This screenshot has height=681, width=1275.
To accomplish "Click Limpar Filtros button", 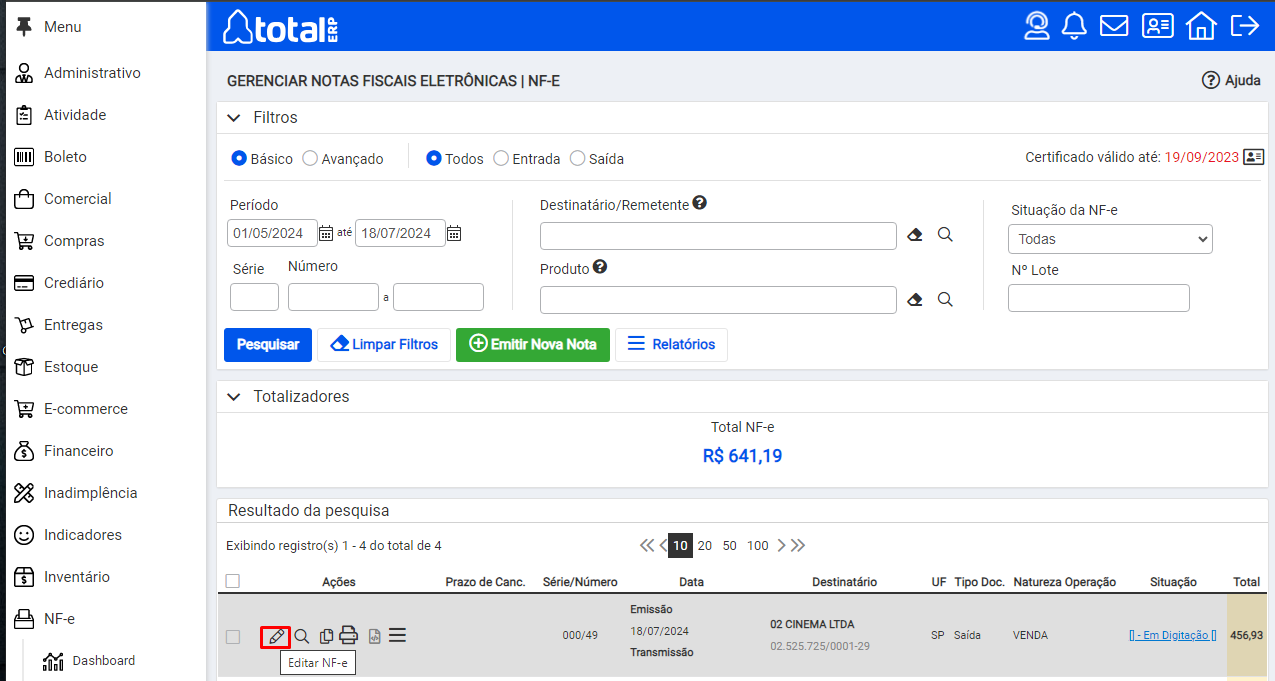I will click(384, 344).
